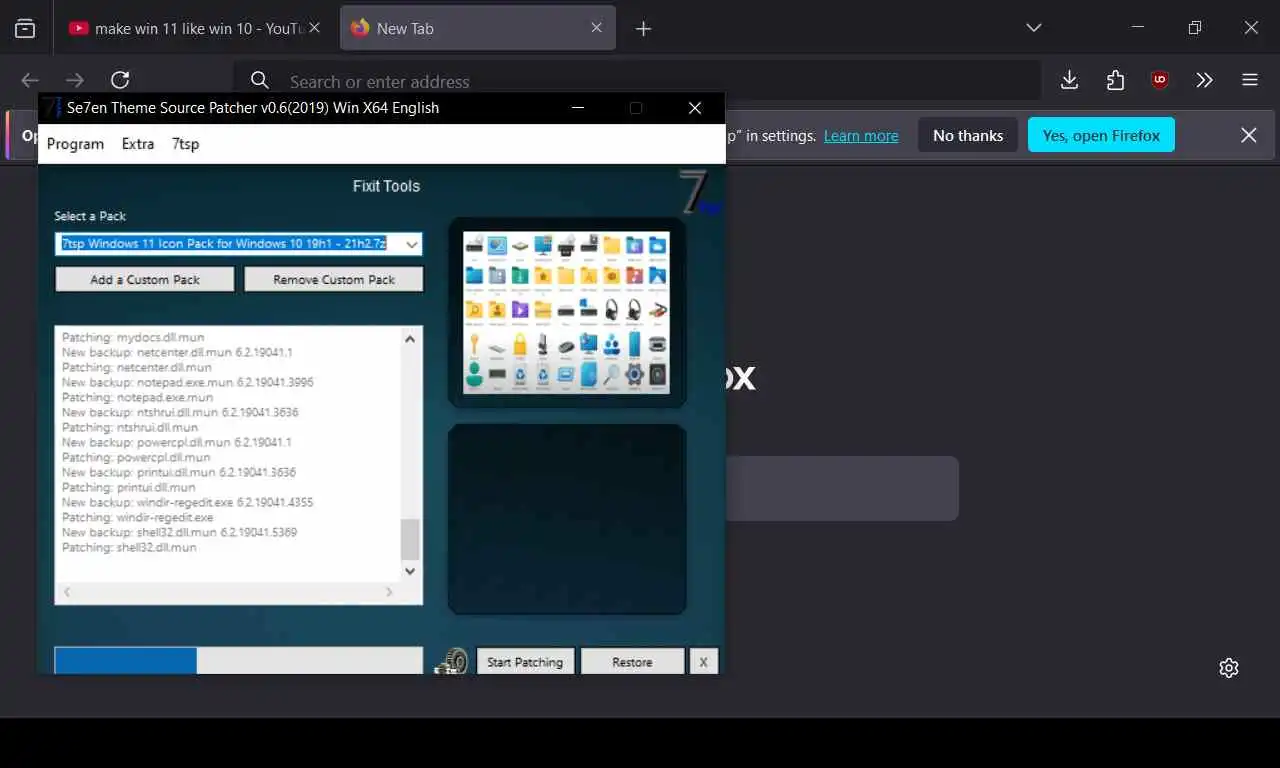Open the Firefox tab list chevron
1280x768 pixels.
pos(1034,28)
